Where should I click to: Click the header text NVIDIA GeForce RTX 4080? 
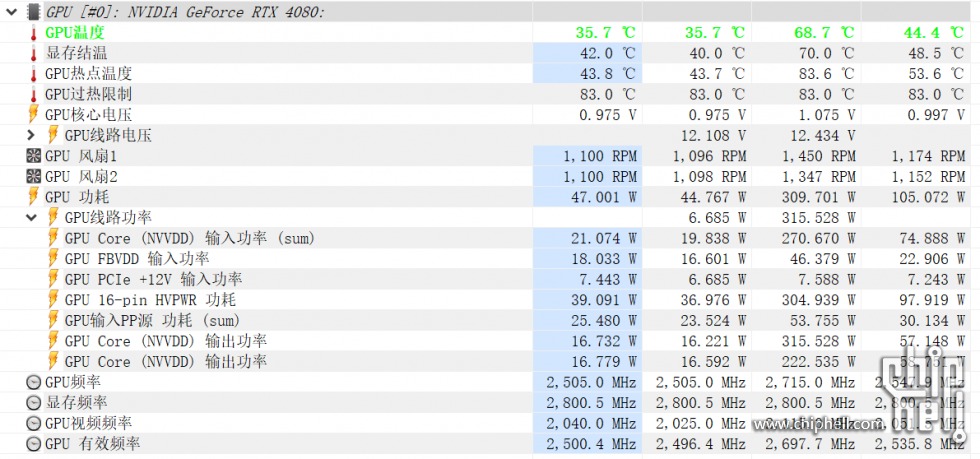[x=227, y=12]
